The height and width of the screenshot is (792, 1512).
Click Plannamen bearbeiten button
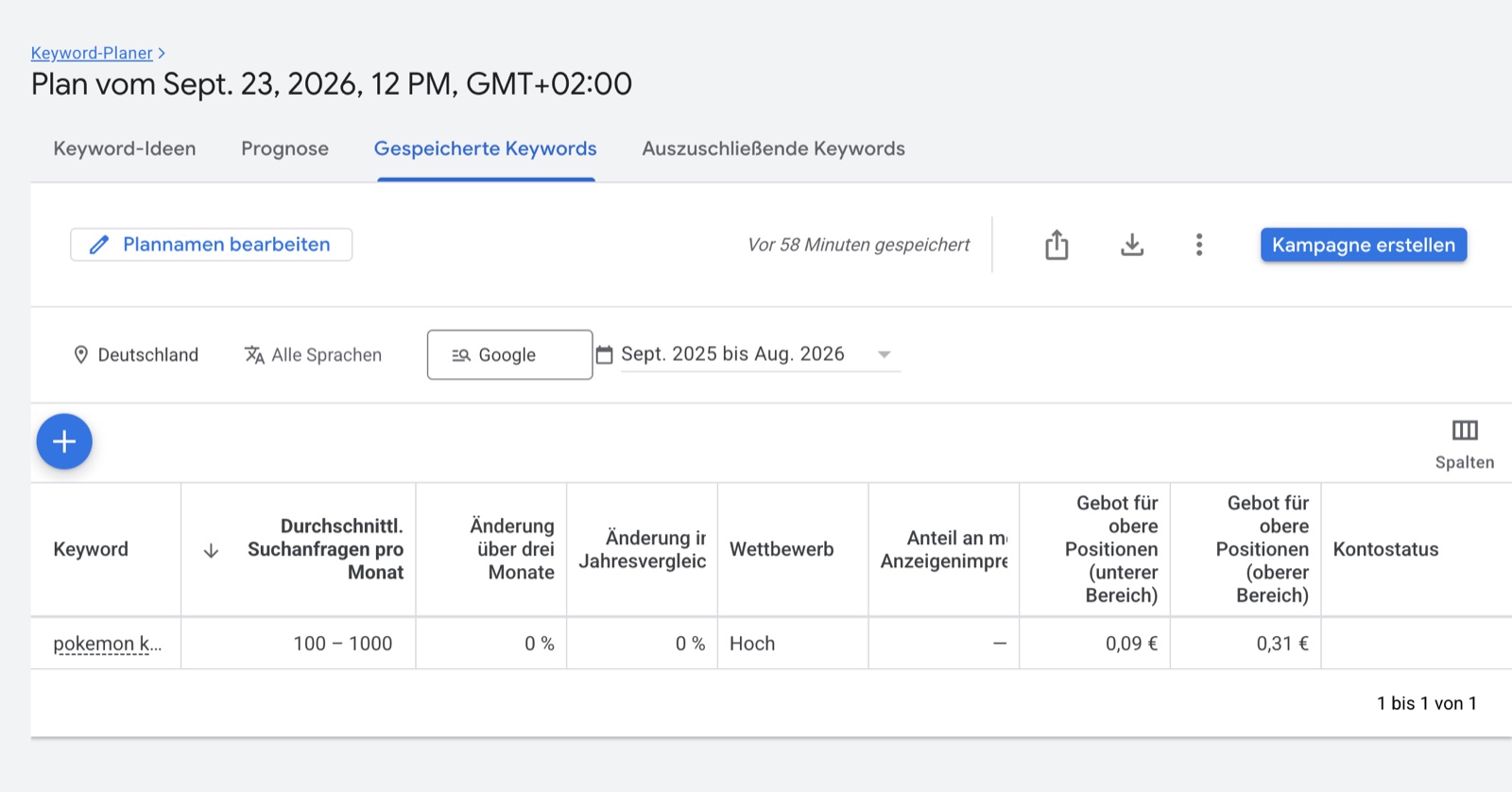pyautogui.click(x=212, y=245)
